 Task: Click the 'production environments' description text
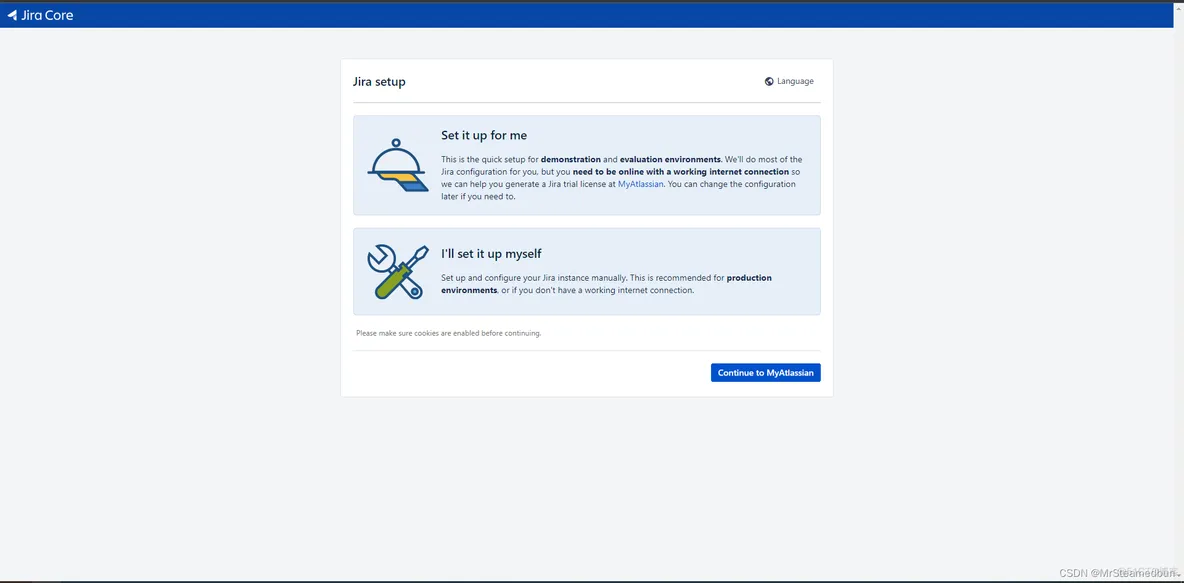click(606, 284)
